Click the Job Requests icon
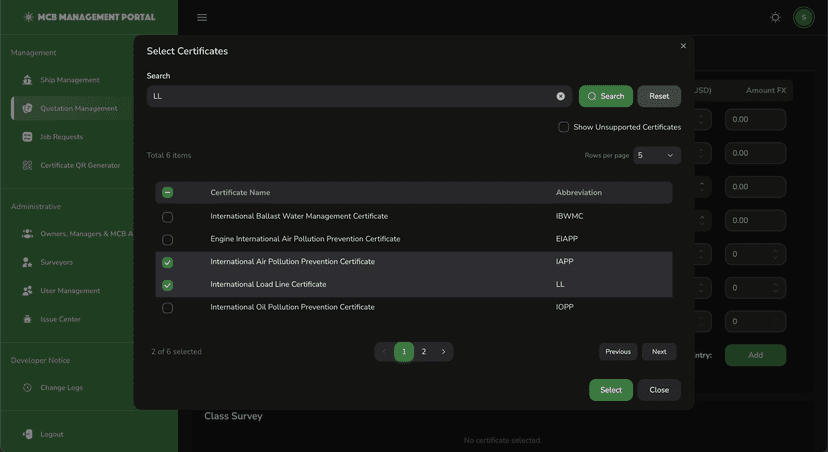The image size is (828, 452). pyautogui.click(x=27, y=137)
